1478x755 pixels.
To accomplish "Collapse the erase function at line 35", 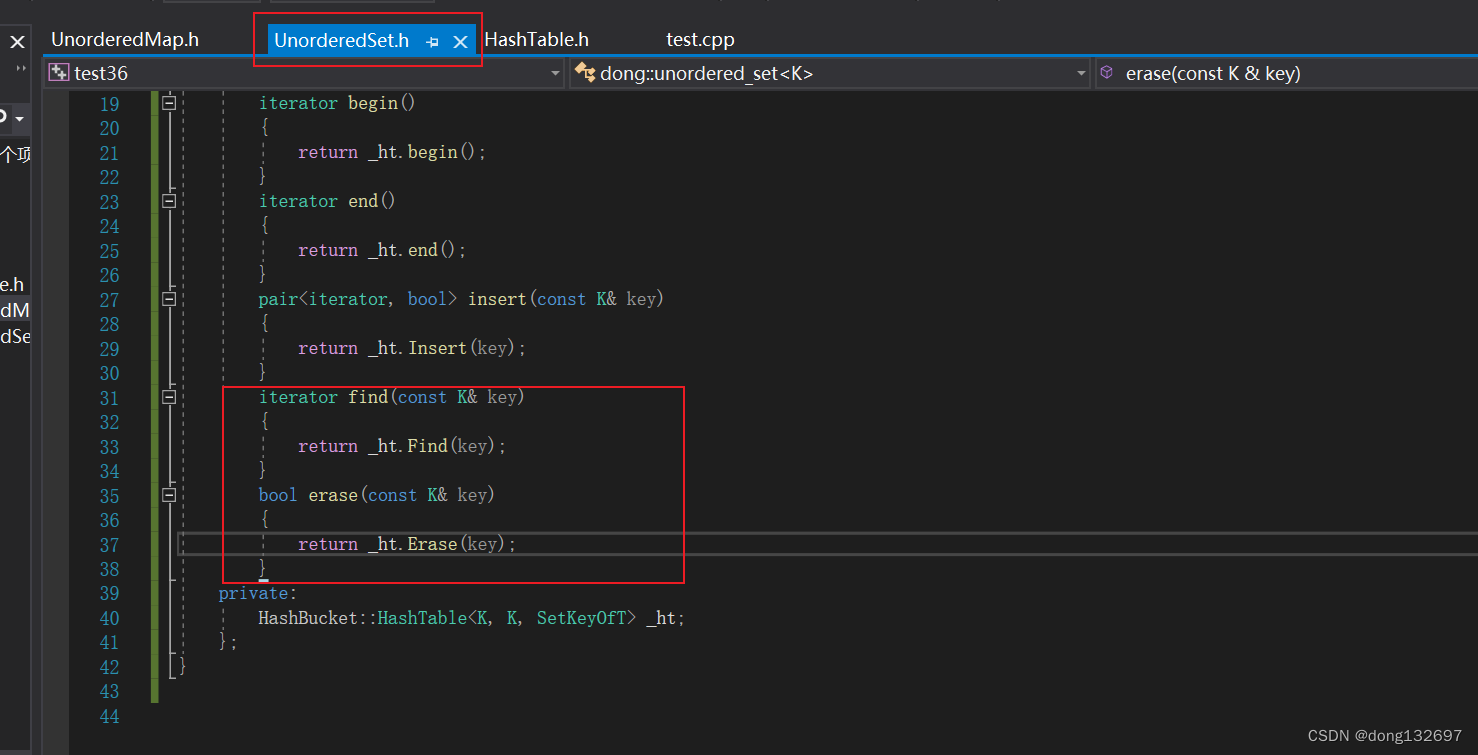I will coord(169,495).
